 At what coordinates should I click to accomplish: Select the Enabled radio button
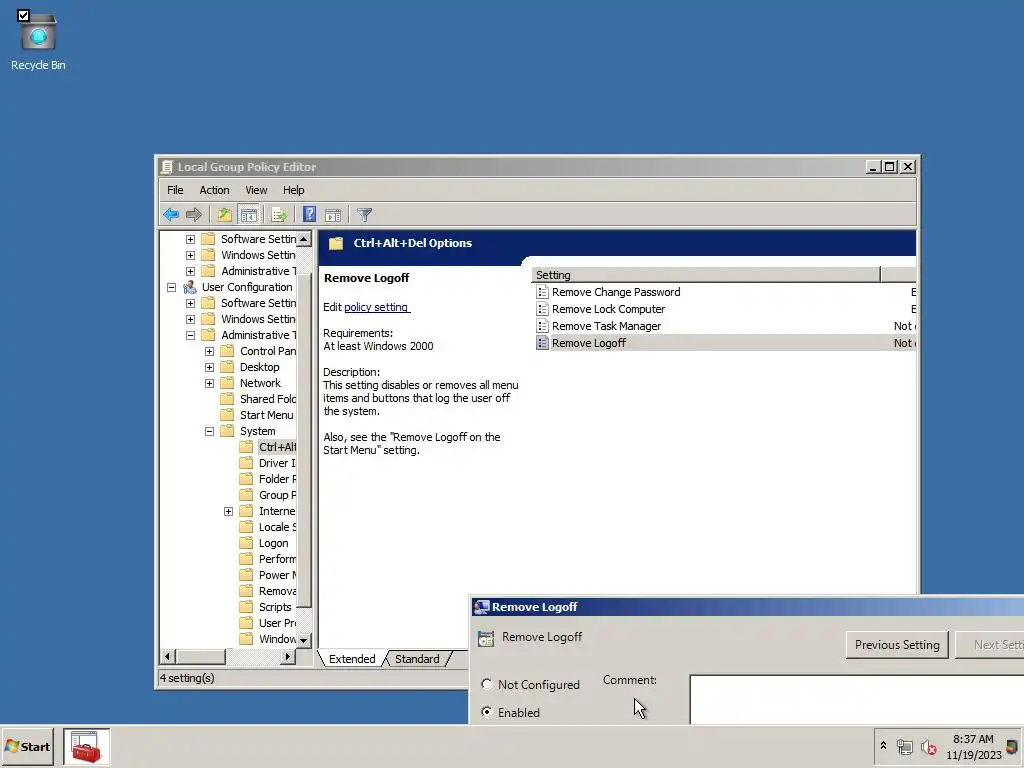click(487, 712)
